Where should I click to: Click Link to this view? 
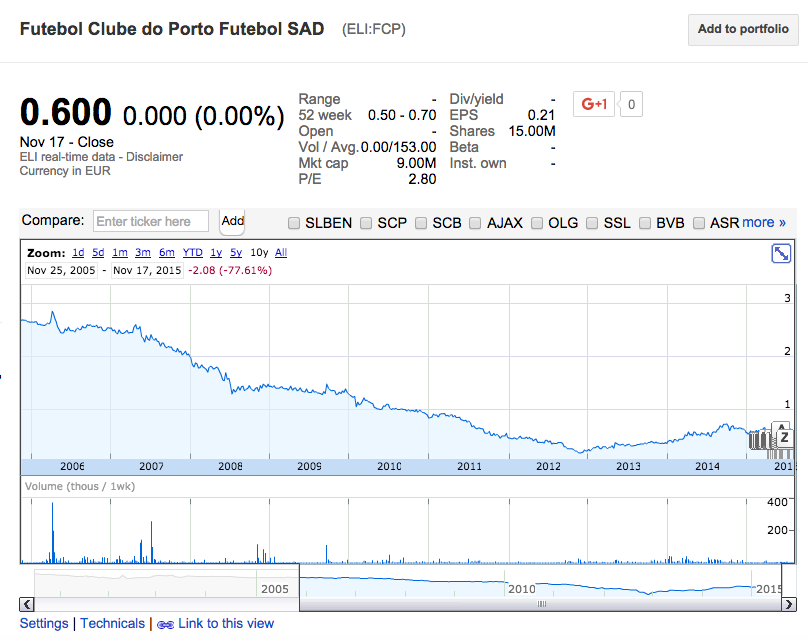[x=226, y=623]
